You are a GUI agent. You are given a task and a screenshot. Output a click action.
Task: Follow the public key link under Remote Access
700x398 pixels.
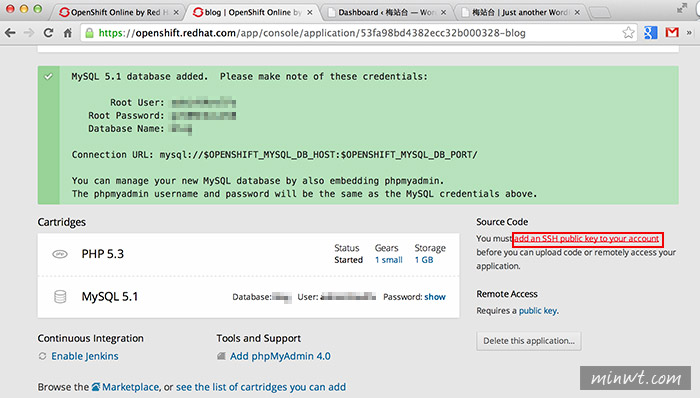coord(538,311)
